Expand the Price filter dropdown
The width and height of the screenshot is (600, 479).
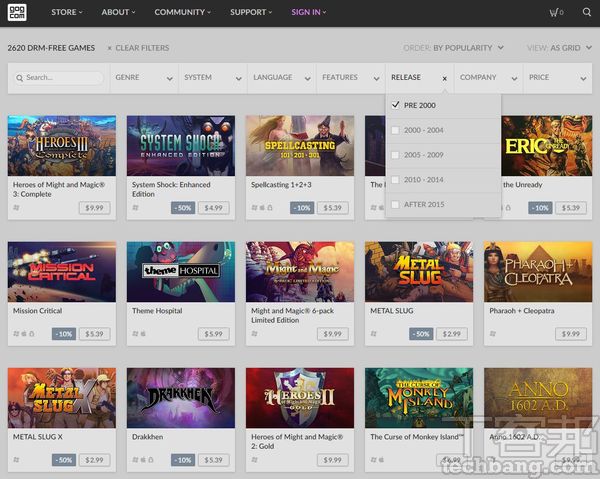[557, 77]
